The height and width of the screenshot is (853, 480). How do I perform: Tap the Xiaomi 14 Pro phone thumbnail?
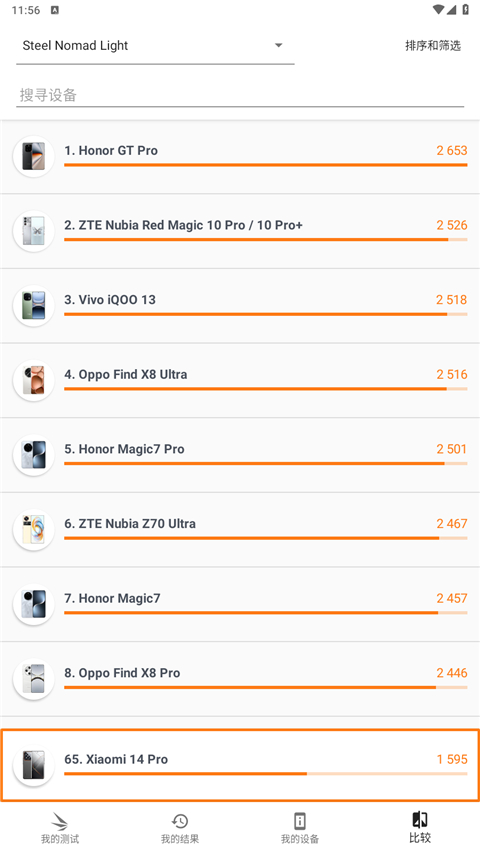point(34,765)
